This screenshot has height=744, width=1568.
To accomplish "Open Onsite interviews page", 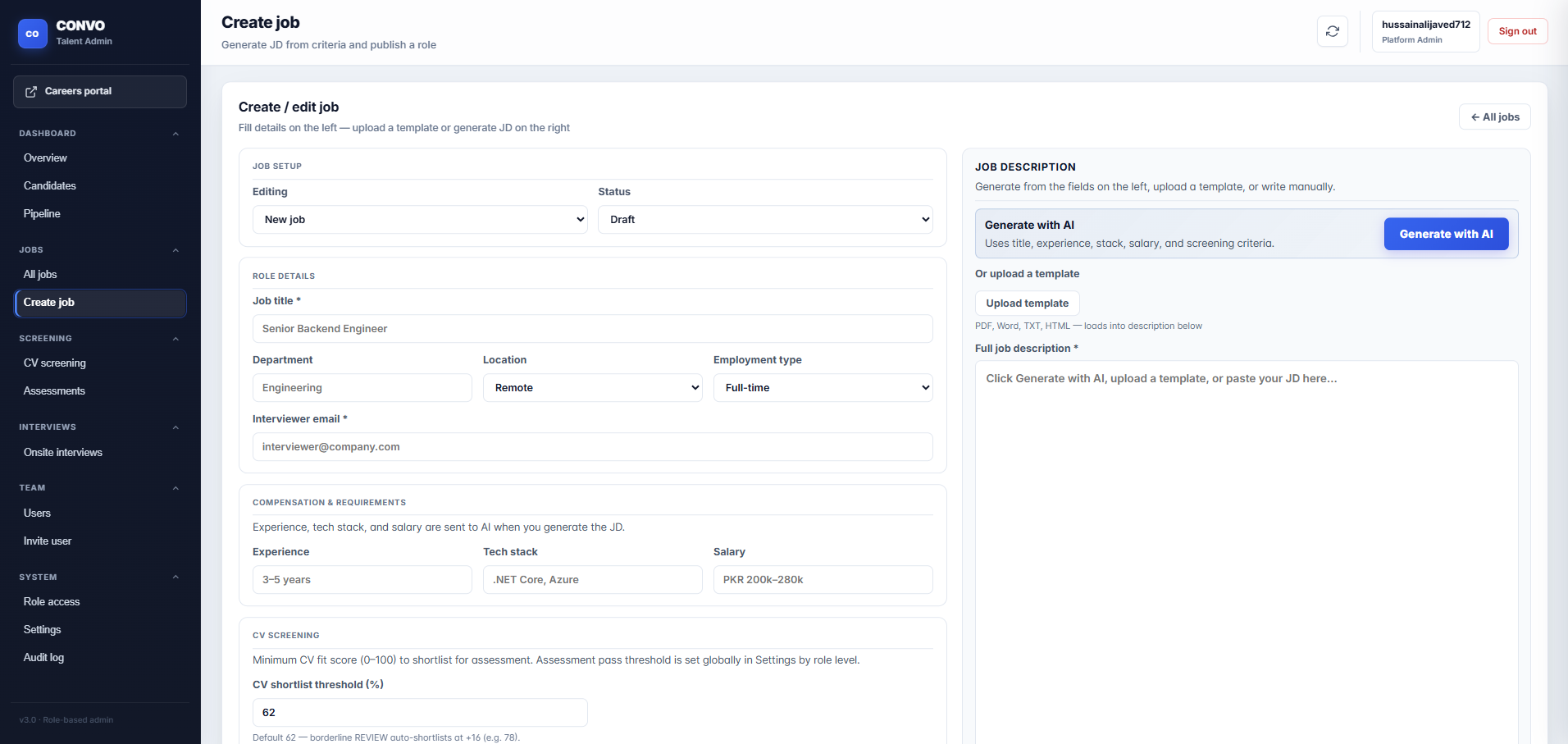I will click(100, 452).
